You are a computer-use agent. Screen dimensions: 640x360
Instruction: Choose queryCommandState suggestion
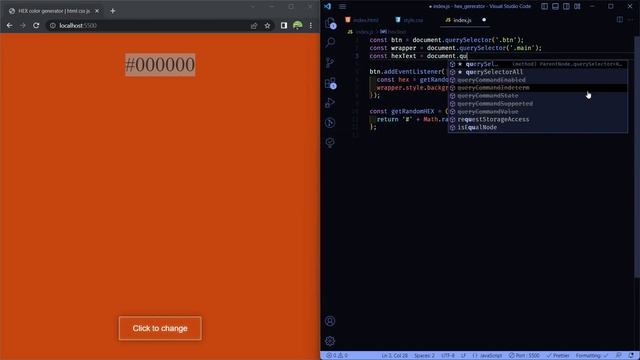tap(538, 96)
